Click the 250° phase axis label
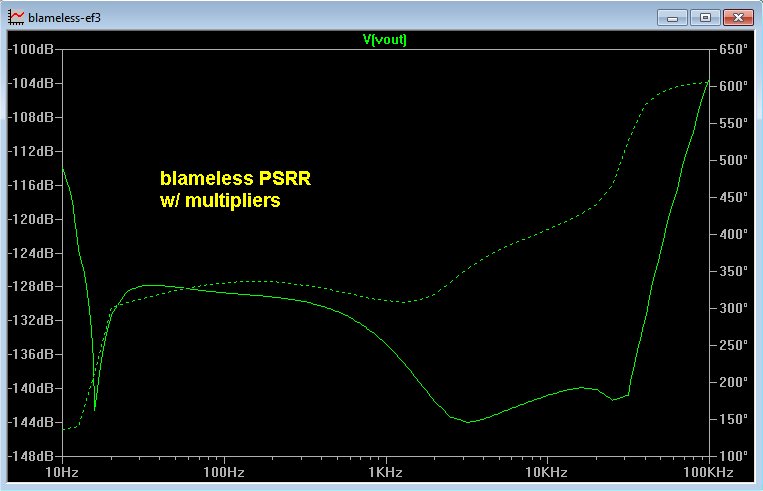763x491 pixels. click(733, 346)
